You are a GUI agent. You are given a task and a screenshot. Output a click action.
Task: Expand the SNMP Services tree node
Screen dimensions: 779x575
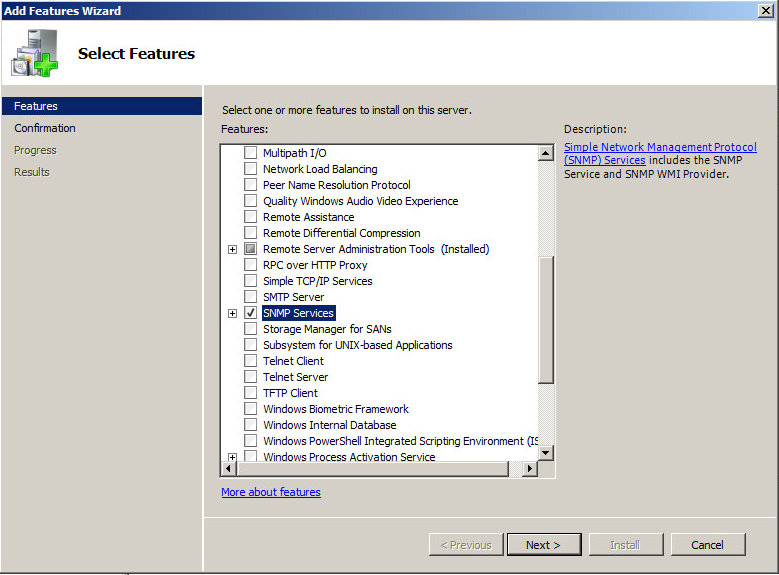click(232, 313)
